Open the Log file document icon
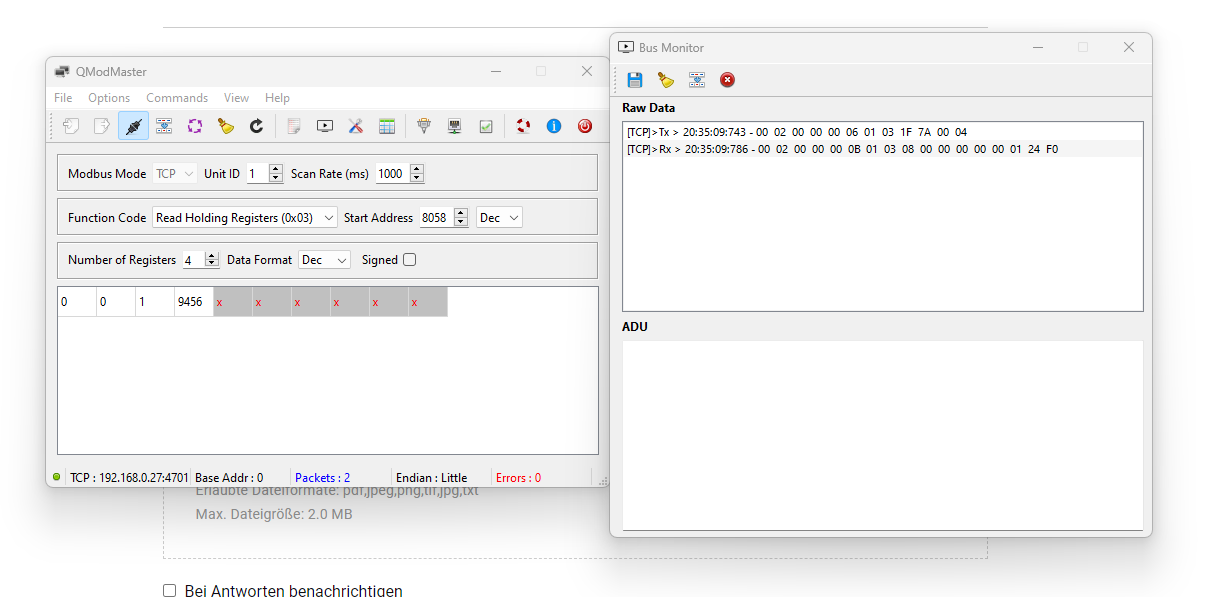Viewport: 1231px width, 597px height. (294, 126)
